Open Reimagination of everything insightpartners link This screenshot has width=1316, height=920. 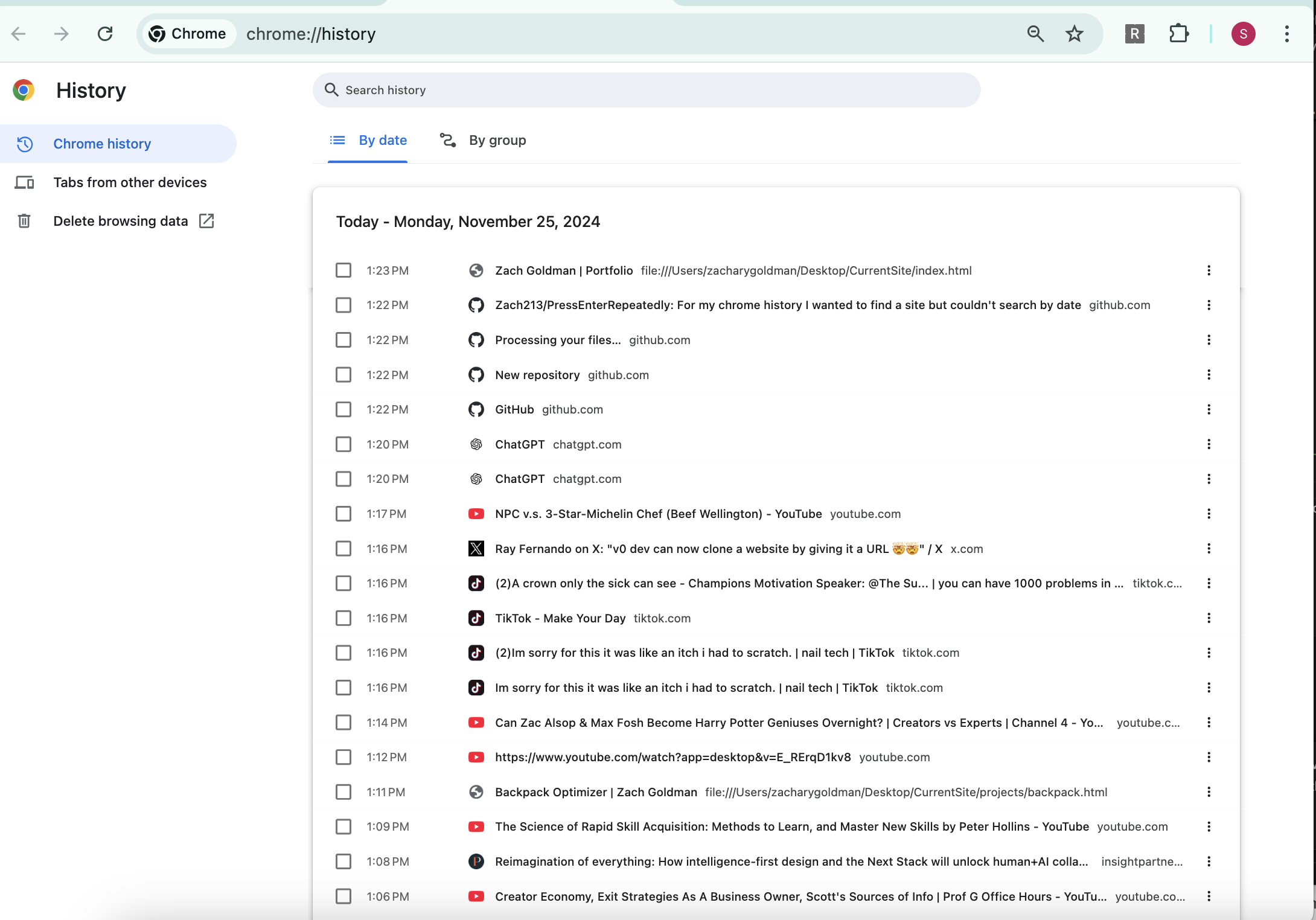791,861
